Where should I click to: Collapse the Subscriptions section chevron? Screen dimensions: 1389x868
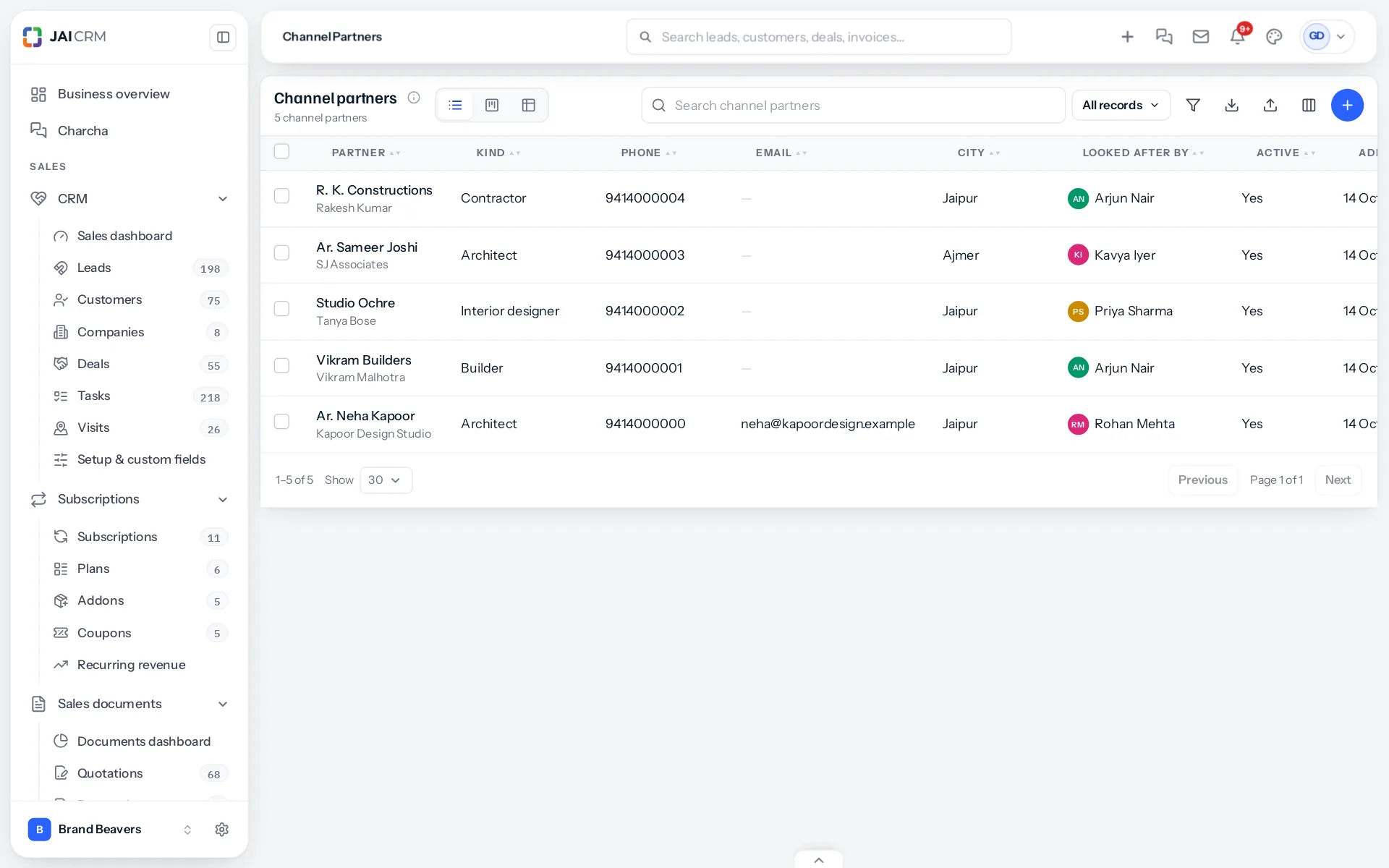pyautogui.click(x=223, y=500)
